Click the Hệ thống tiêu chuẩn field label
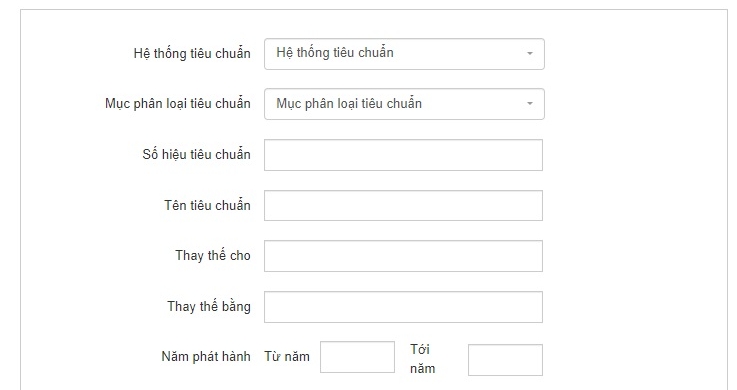Image resolution: width=737 pixels, height=390 pixels. coord(192,54)
